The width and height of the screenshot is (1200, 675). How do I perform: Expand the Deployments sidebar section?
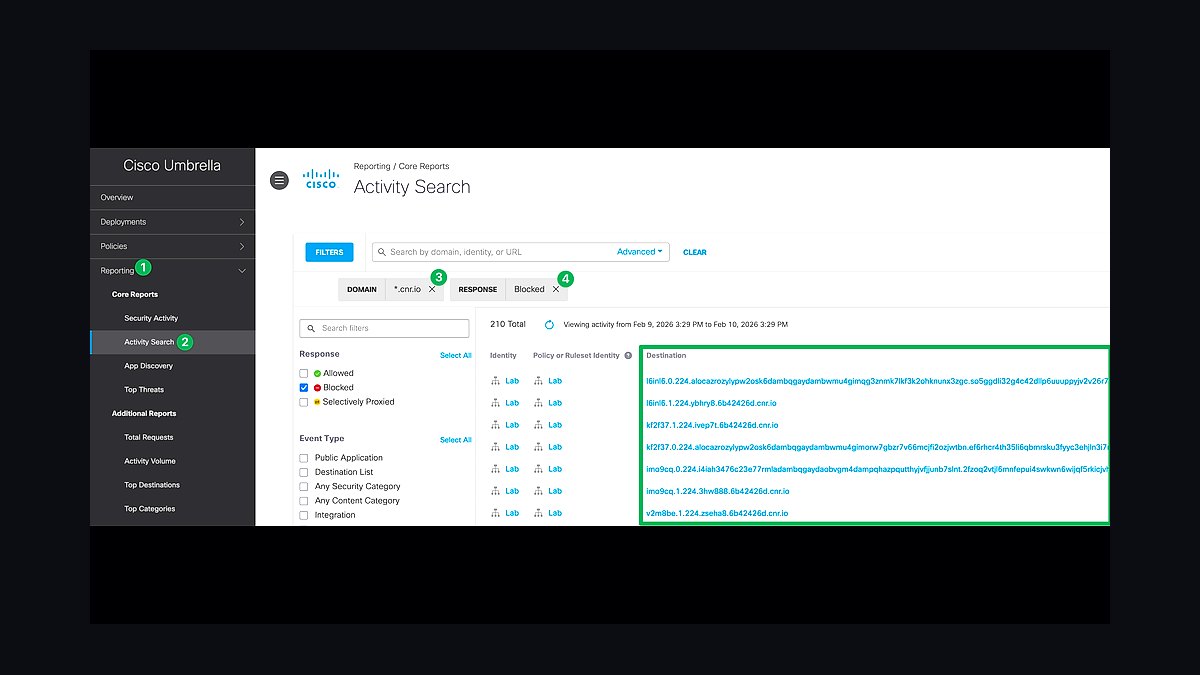[x=172, y=222]
